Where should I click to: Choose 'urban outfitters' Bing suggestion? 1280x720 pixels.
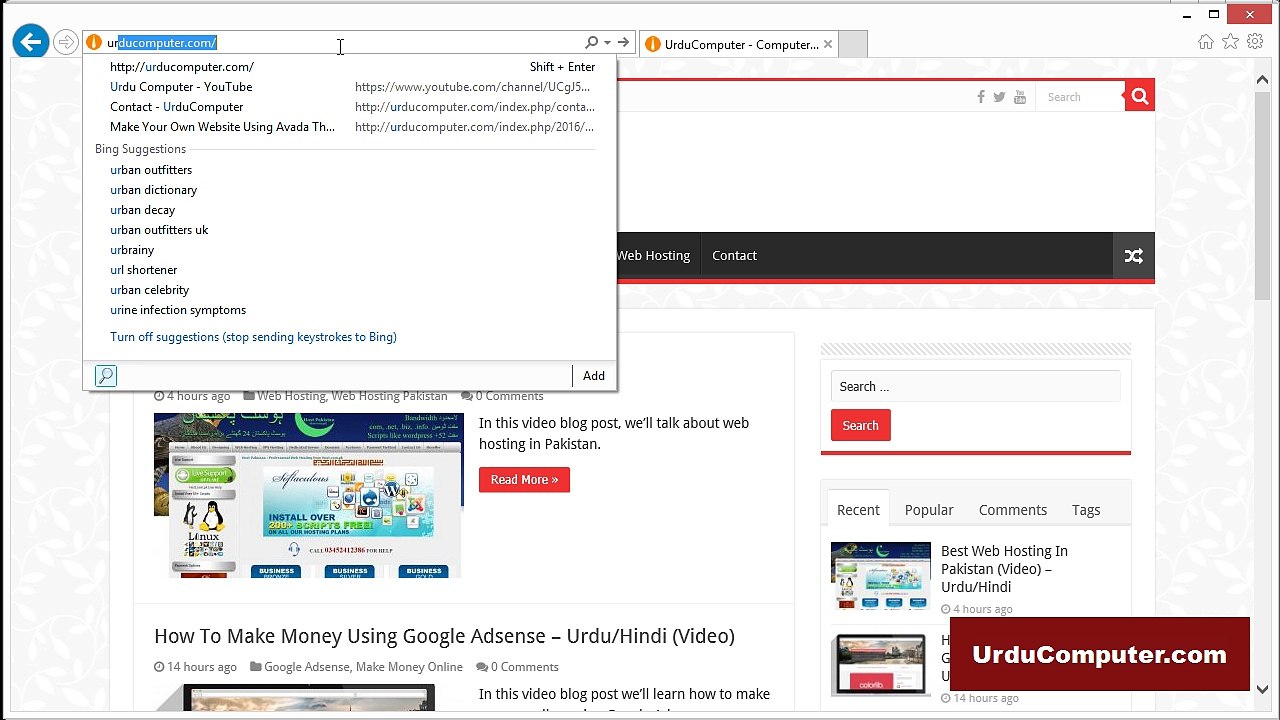[151, 170]
